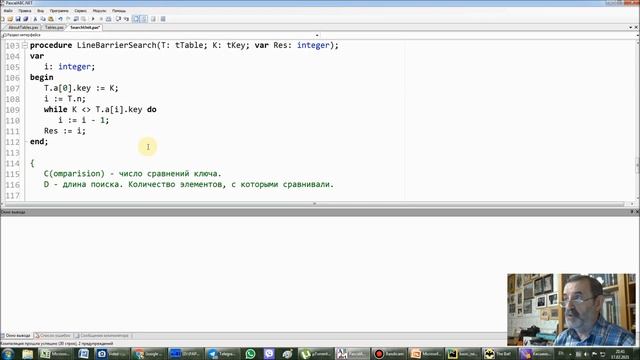
Task: Click the comment 'D - длина поиска'
Action: click(83, 184)
